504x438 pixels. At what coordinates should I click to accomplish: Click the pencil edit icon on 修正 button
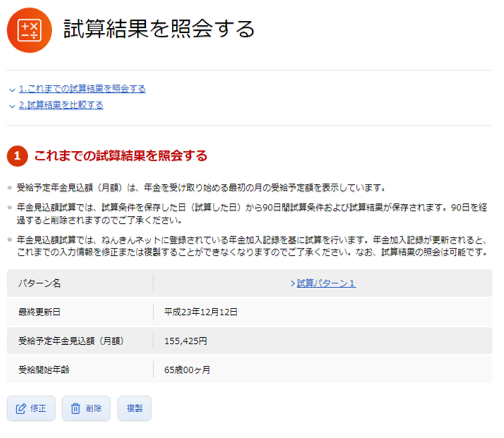(x=21, y=409)
